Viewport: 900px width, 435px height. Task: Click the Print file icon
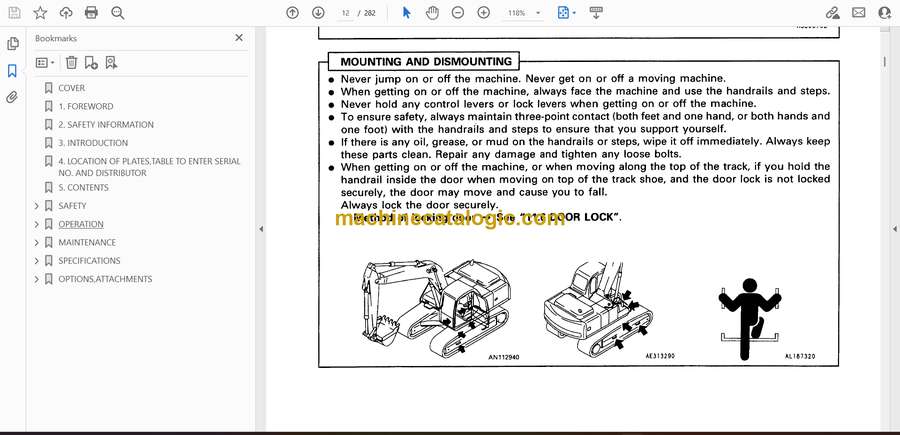click(x=92, y=12)
